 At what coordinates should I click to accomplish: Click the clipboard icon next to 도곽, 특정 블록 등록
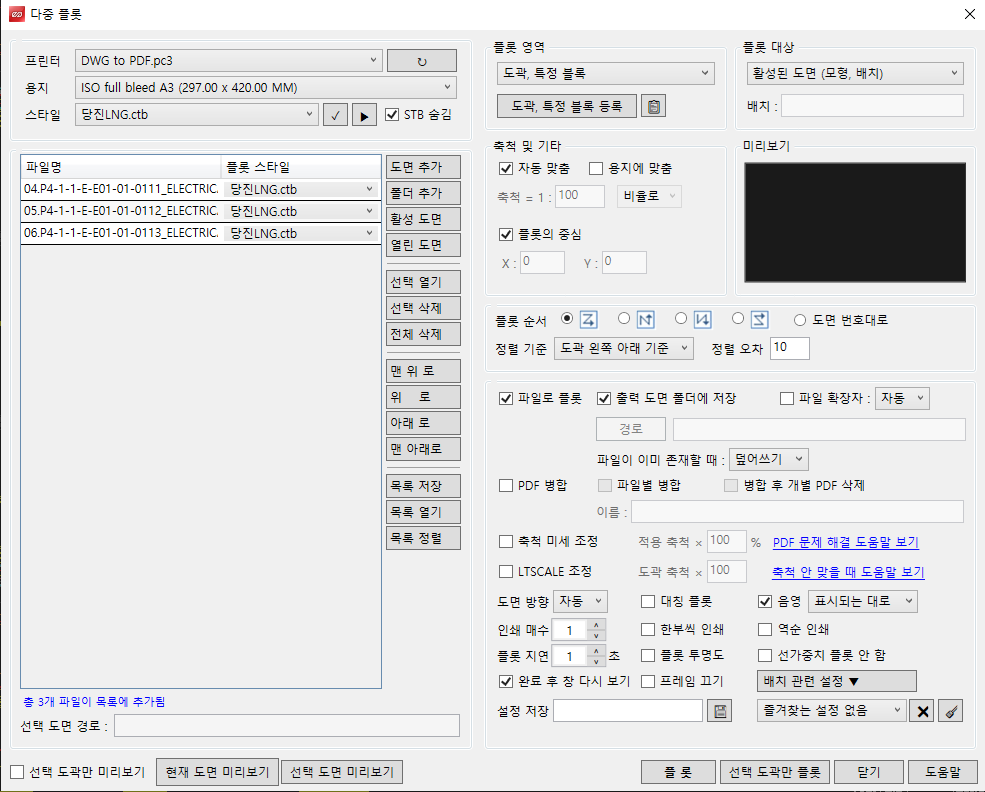[653, 106]
